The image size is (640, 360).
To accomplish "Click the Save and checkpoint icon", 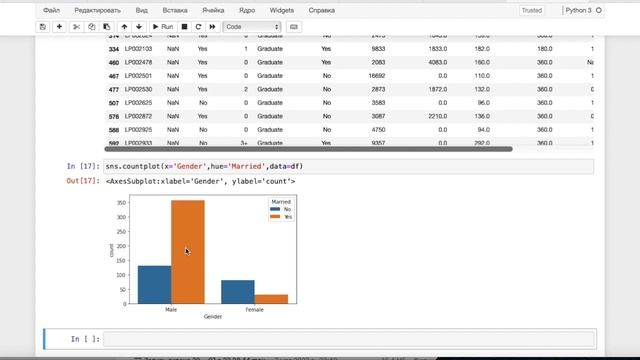I will (x=42, y=27).
